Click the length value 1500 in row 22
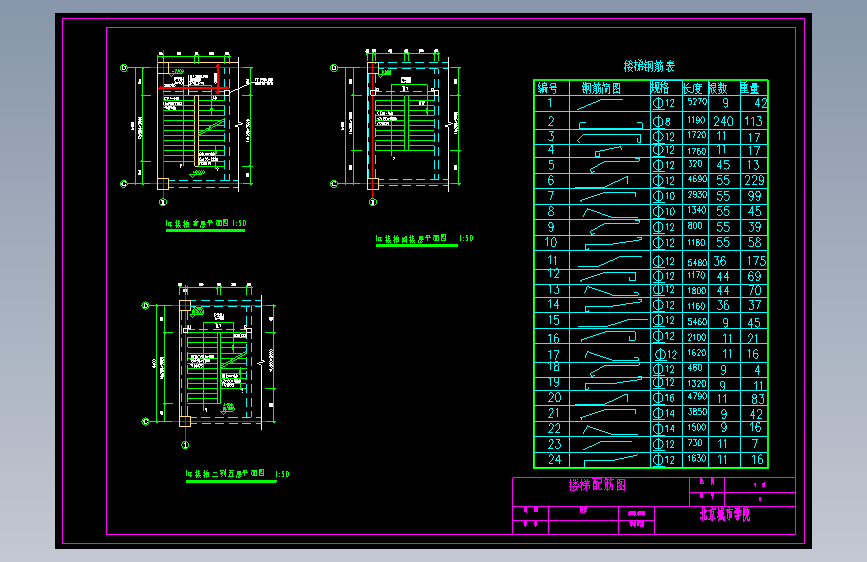Image resolution: width=867 pixels, height=562 pixels. coord(697,427)
